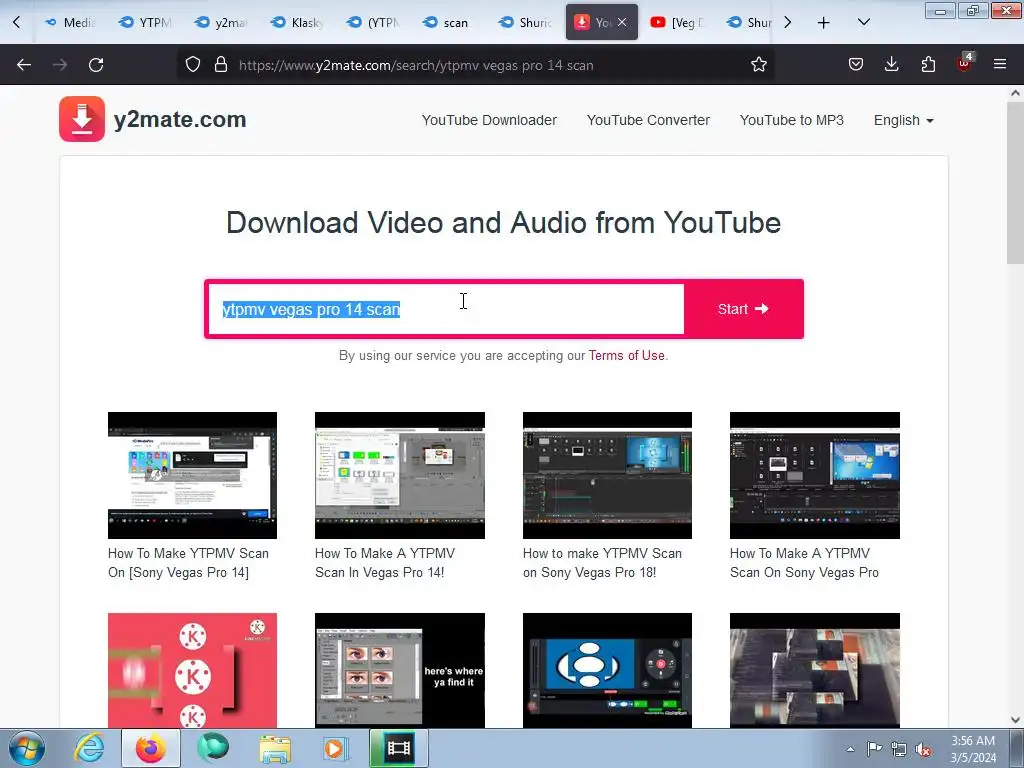Click the green globe browser taskbar icon

coord(213,748)
